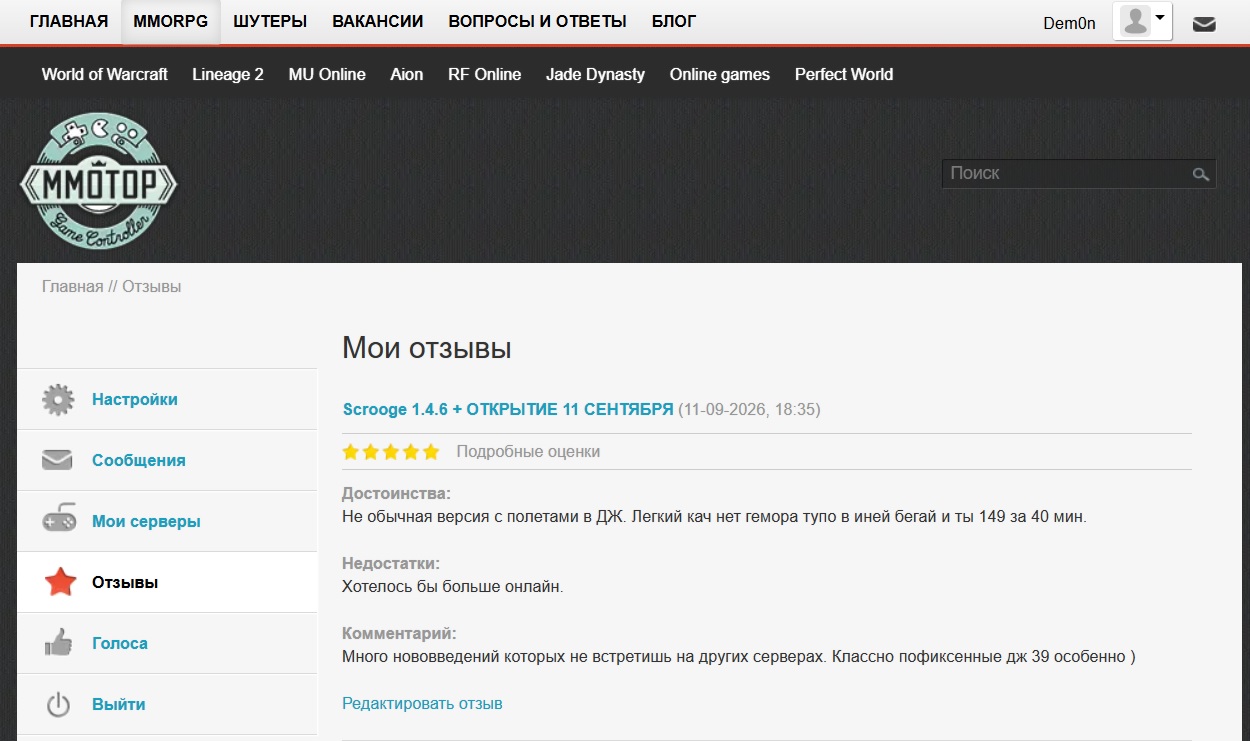Click the Мои отзывы heading
The image size is (1250, 741).
point(427,348)
